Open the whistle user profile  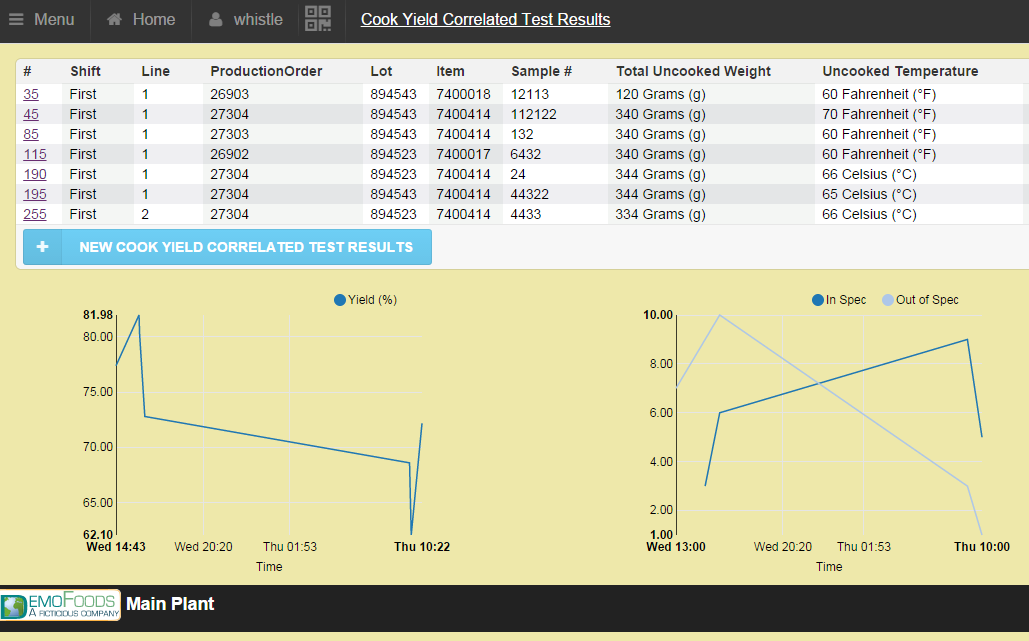[x=246, y=20]
